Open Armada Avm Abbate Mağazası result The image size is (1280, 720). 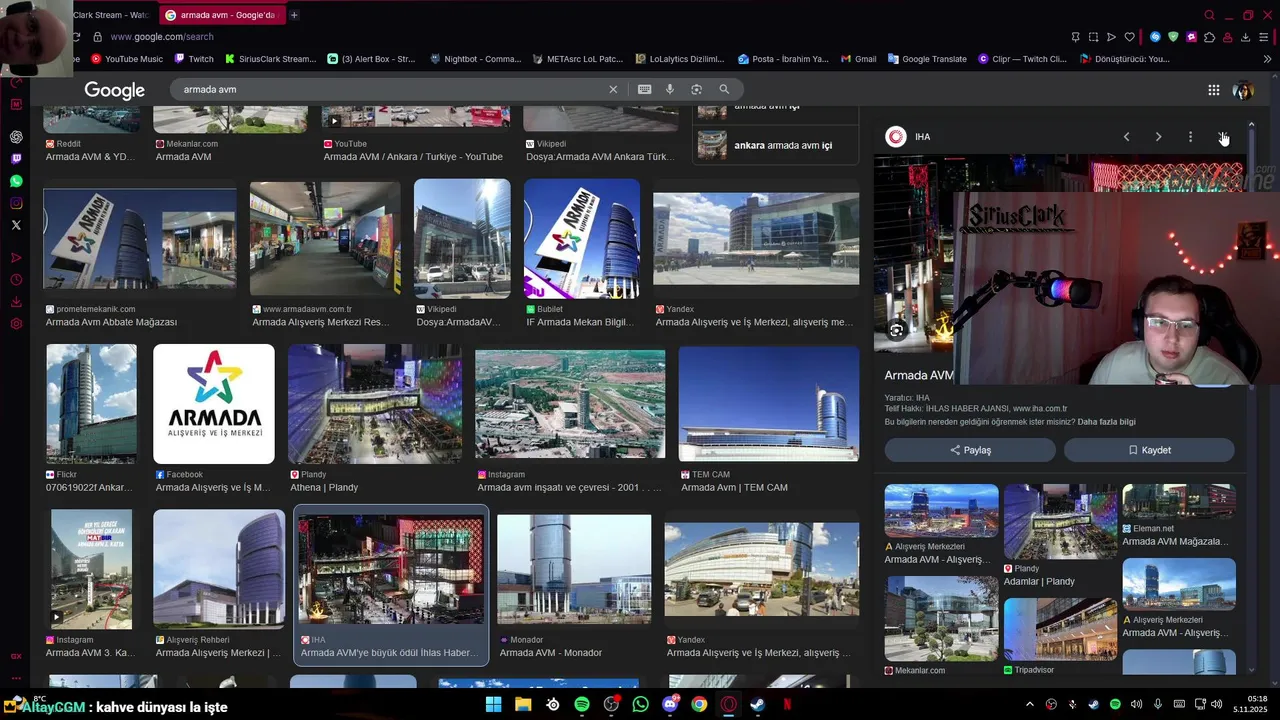[140, 238]
